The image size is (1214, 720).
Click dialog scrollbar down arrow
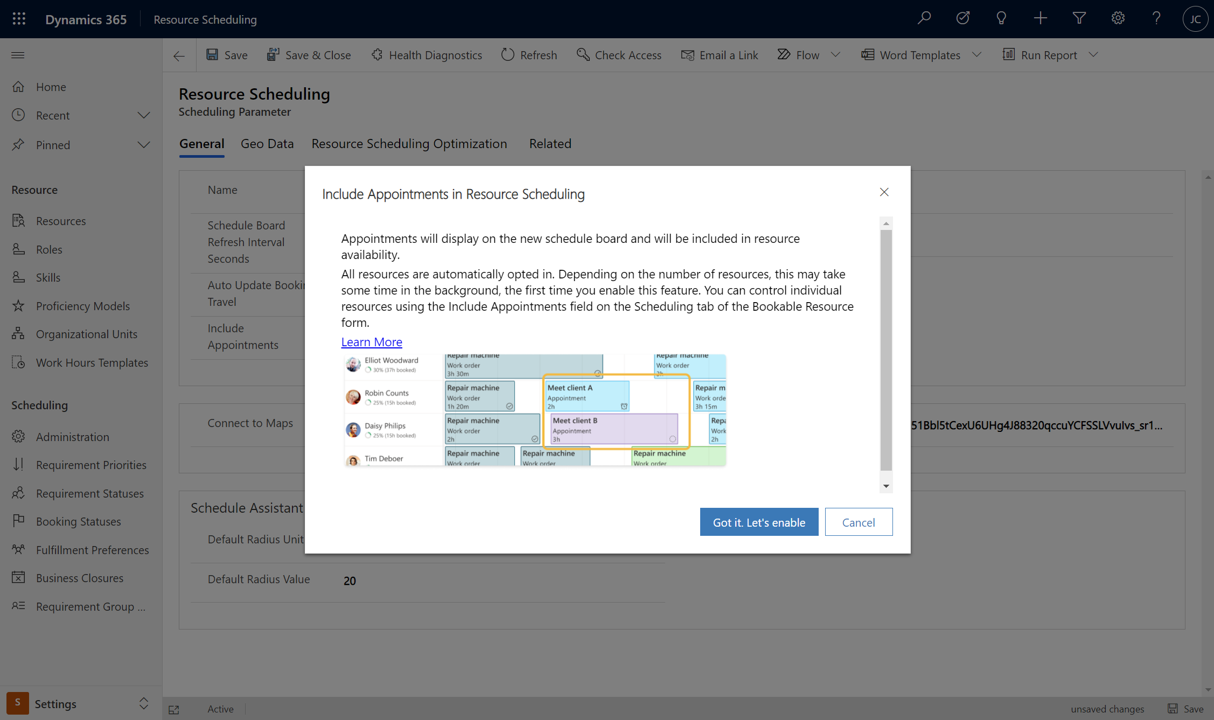point(886,486)
